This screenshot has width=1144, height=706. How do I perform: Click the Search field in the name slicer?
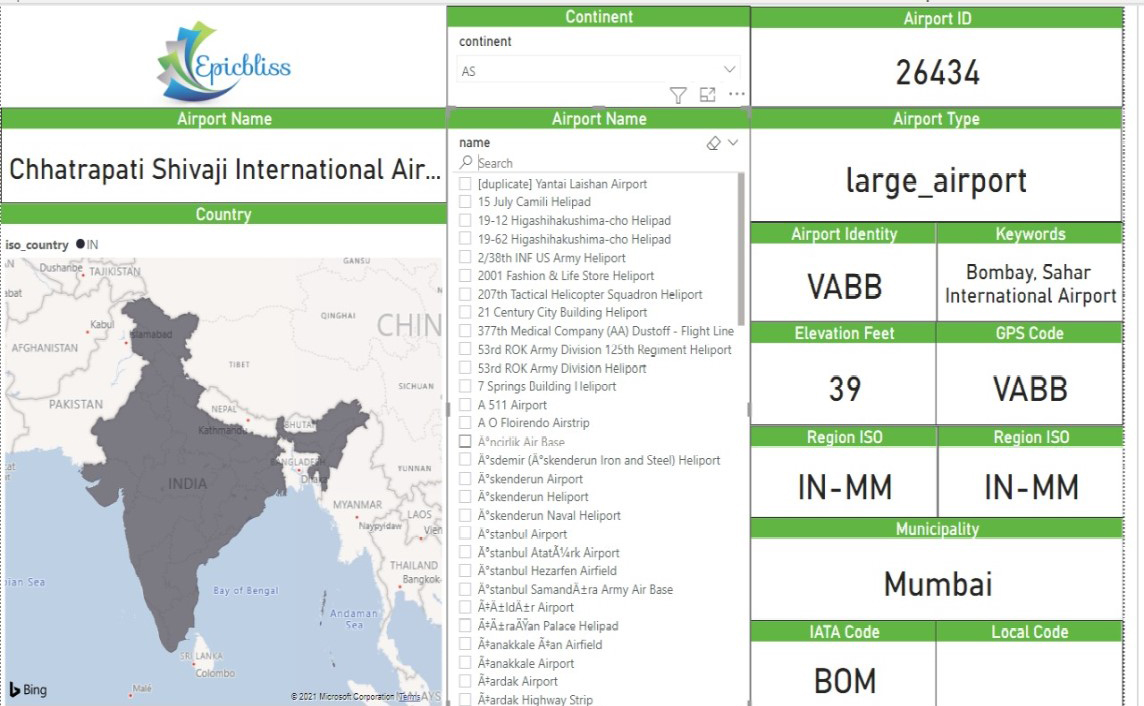tap(590, 163)
